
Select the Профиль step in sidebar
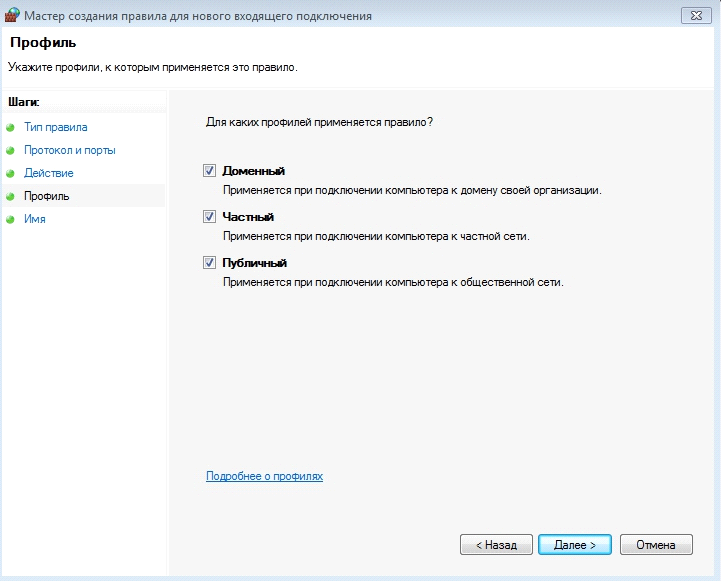[46, 196]
